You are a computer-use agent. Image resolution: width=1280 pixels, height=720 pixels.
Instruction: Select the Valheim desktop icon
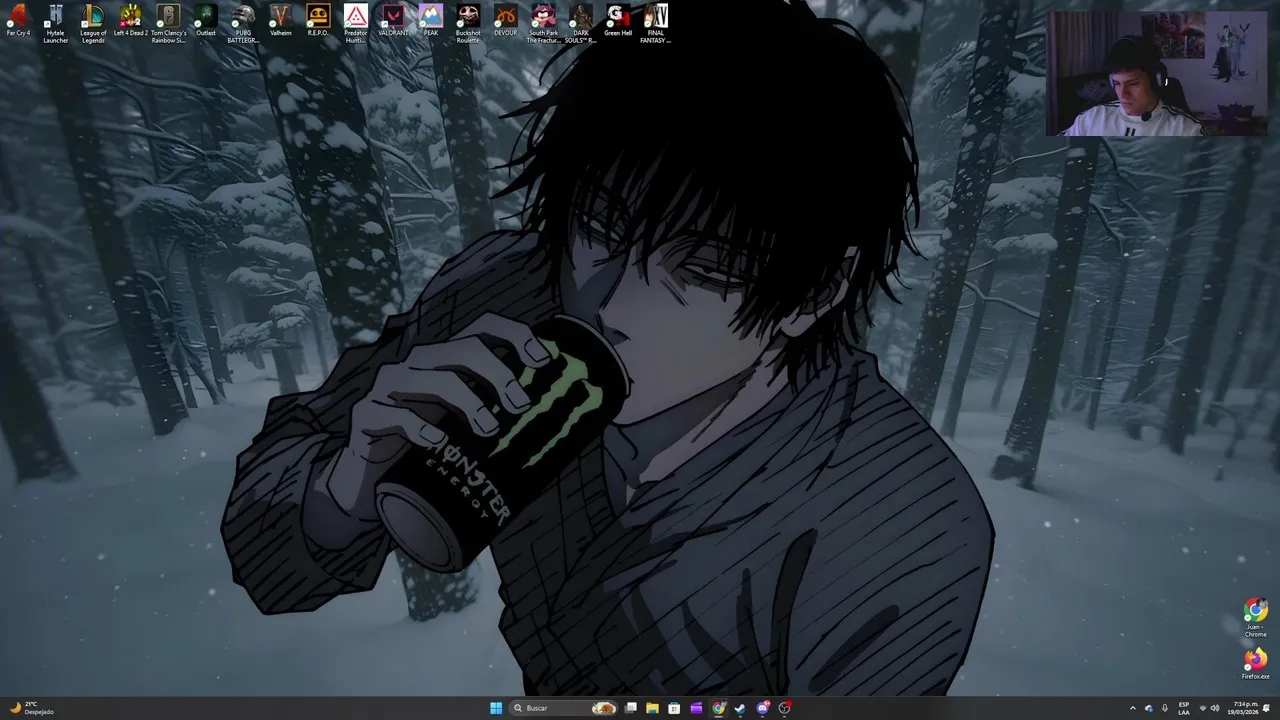click(280, 20)
